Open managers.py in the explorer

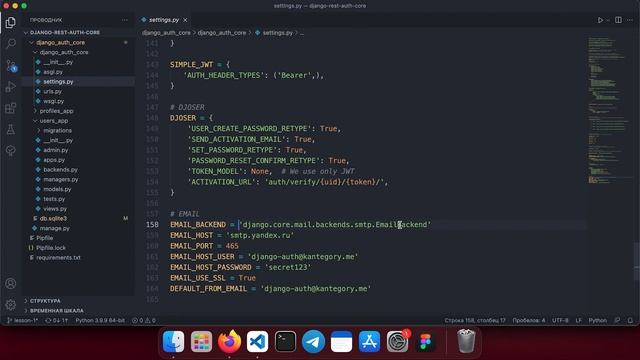61,180
